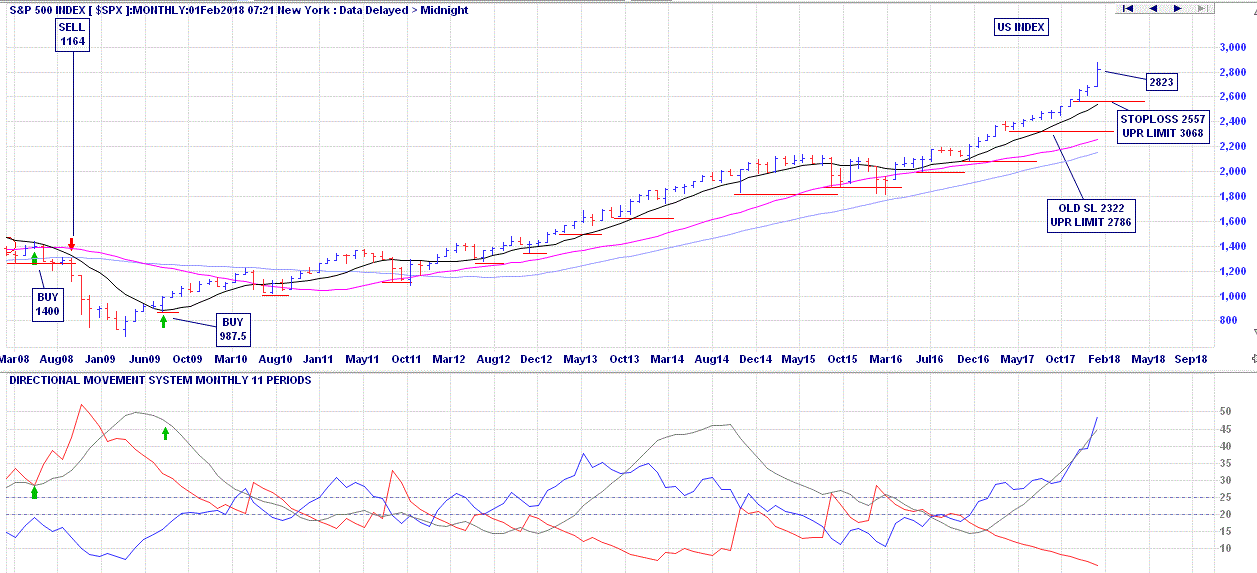Screen dimensions: 1257x573
Task: Click the Mar14 date label
Action: click(667, 358)
